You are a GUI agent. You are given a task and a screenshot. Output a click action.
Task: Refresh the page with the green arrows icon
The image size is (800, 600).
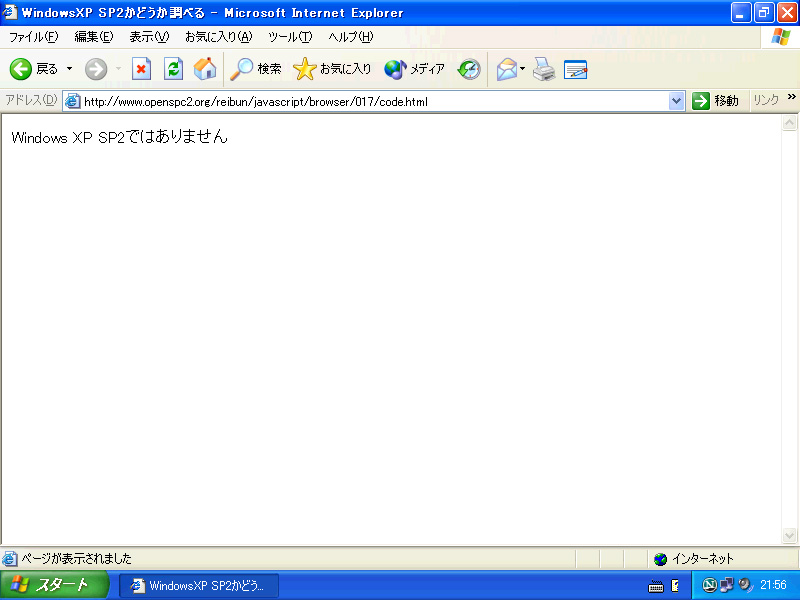(x=173, y=69)
